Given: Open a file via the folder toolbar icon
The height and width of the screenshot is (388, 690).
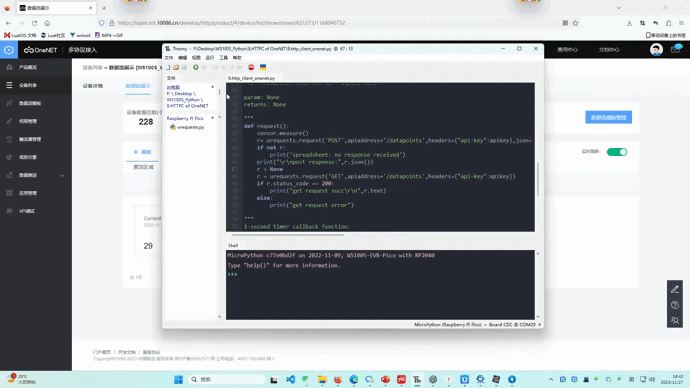Looking at the screenshot, I should (176, 67).
